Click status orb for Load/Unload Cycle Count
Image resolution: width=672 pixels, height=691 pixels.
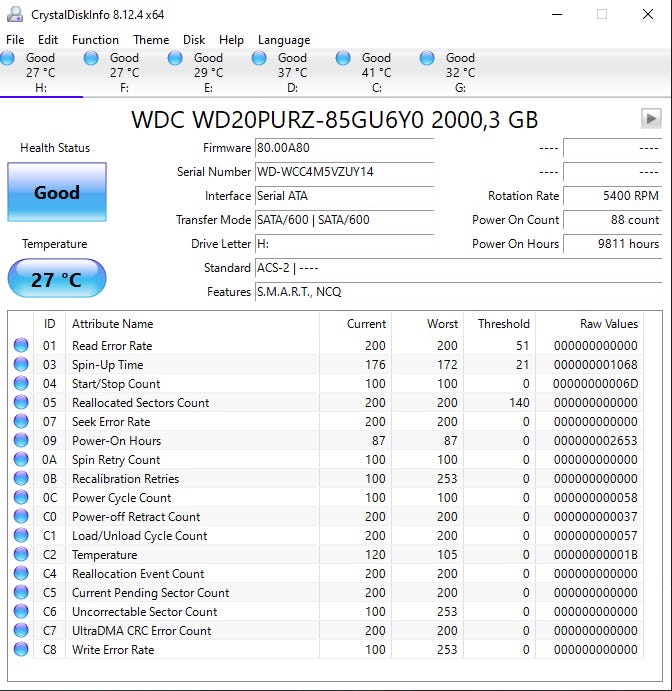pyautogui.click(x=21, y=535)
